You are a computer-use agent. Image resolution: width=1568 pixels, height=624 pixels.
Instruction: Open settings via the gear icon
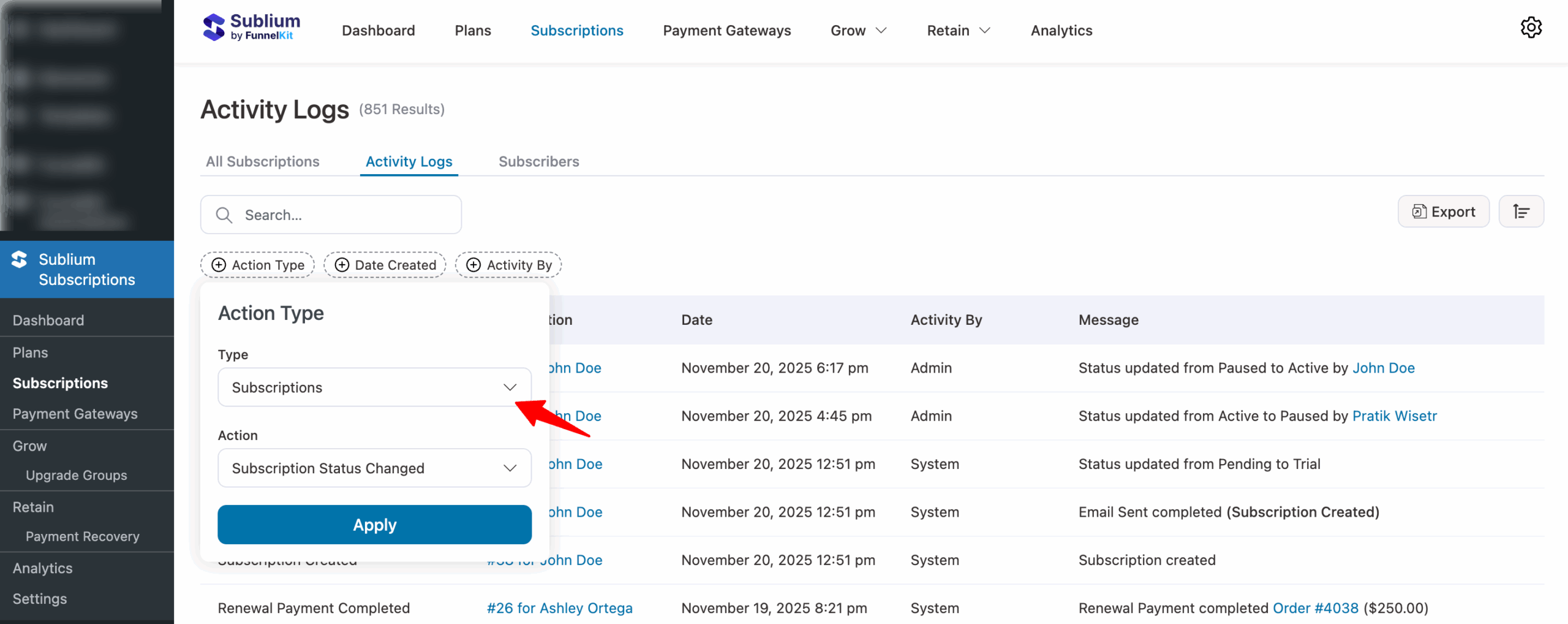[1532, 28]
